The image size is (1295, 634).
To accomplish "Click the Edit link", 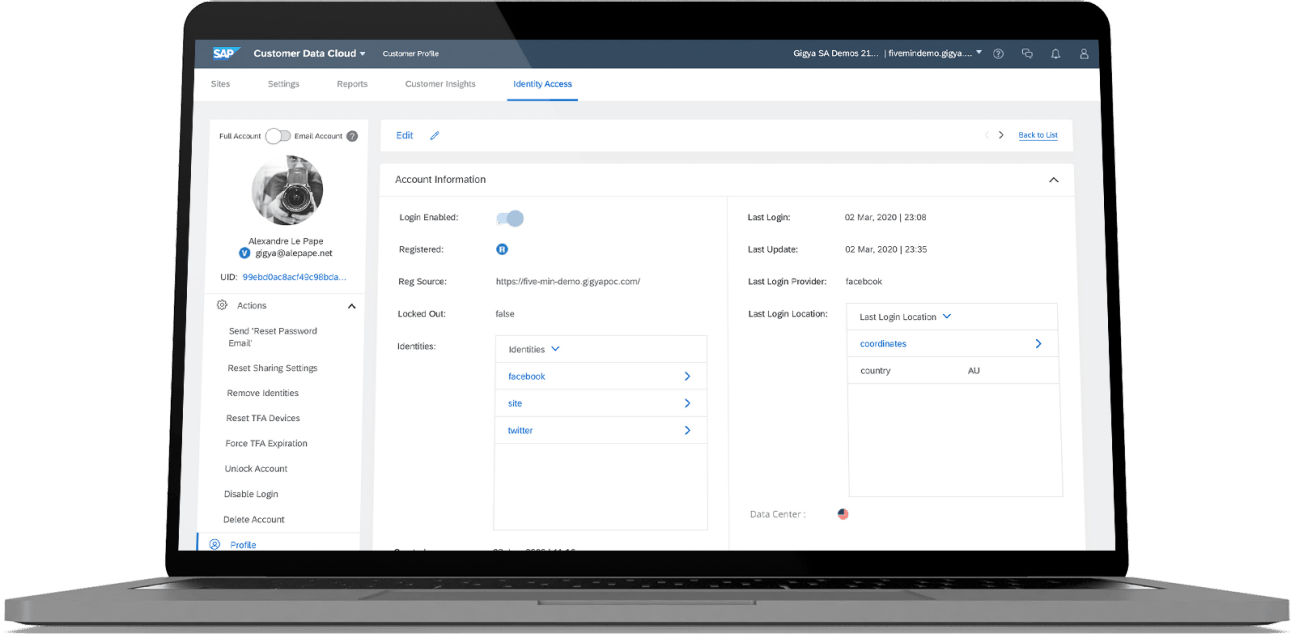I will tap(404, 135).
